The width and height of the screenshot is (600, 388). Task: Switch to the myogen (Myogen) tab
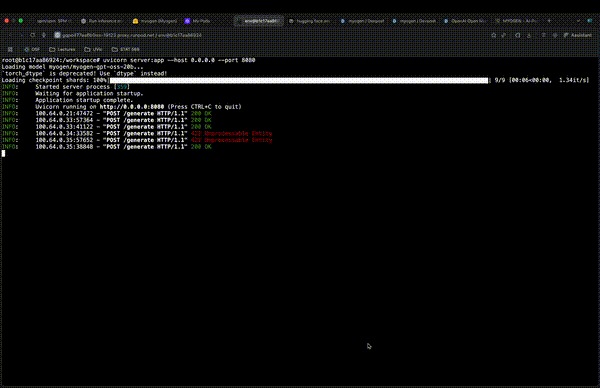[155, 21]
